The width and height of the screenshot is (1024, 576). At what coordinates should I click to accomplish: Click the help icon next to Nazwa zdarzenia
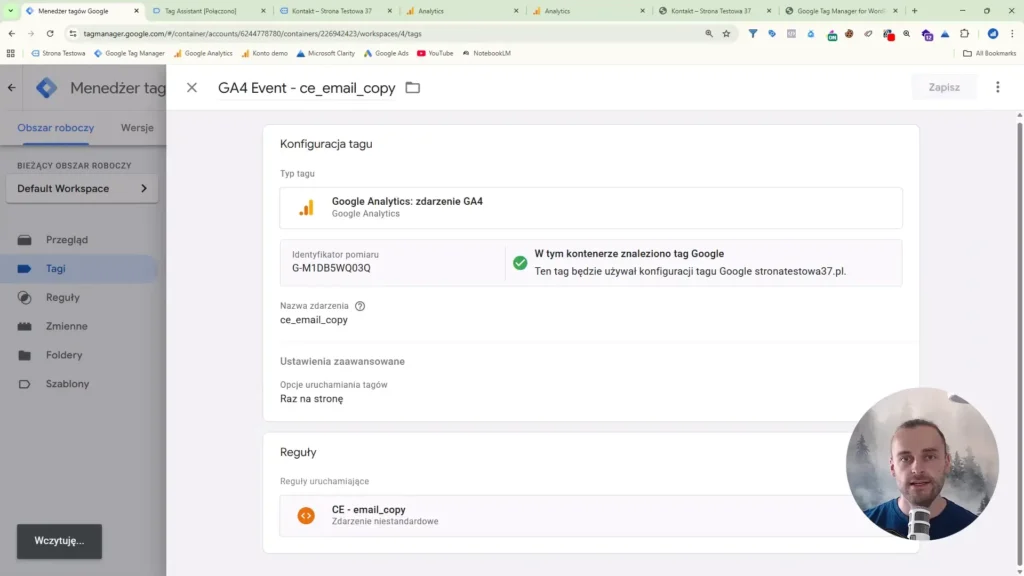point(360,306)
